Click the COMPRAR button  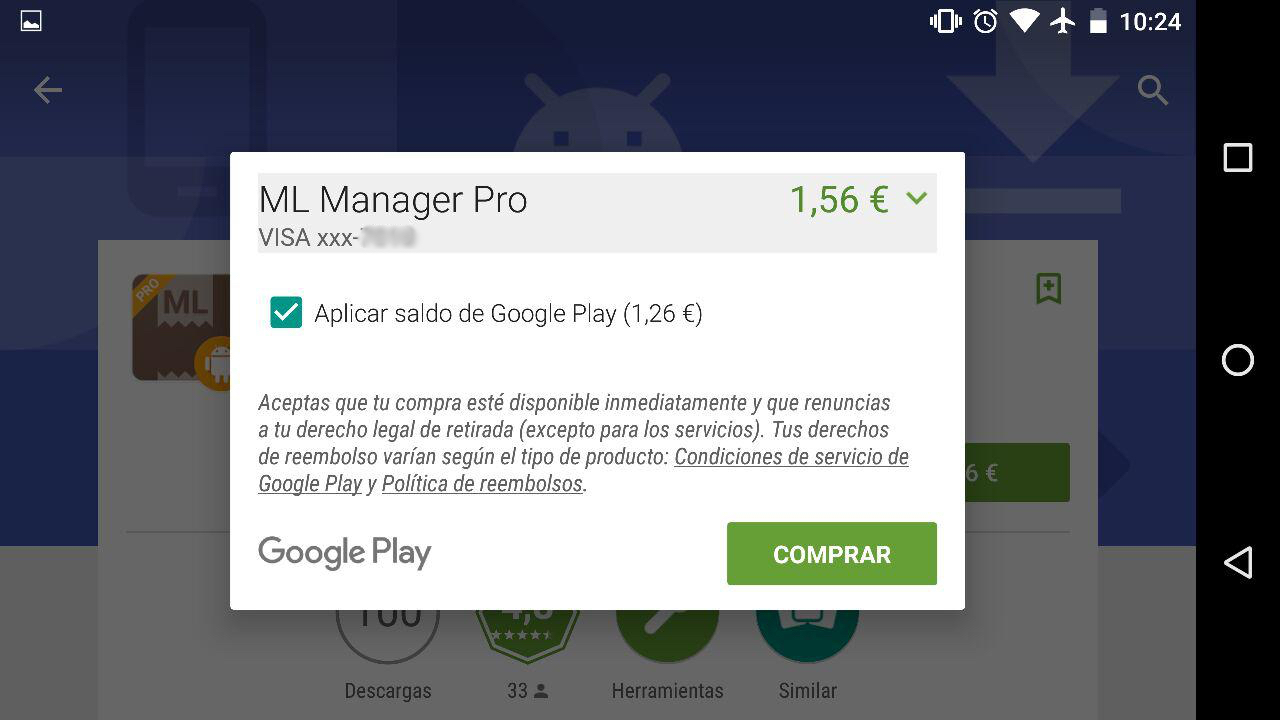(832, 554)
